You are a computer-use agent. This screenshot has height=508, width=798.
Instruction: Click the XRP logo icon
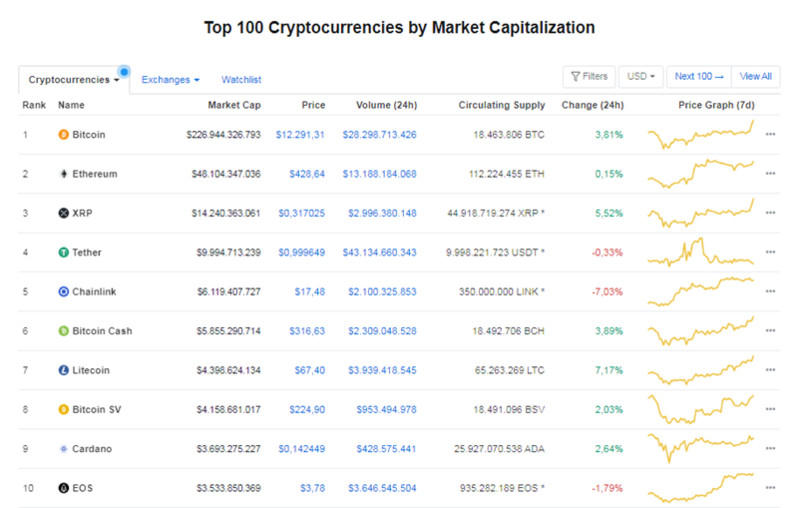click(64, 213)
